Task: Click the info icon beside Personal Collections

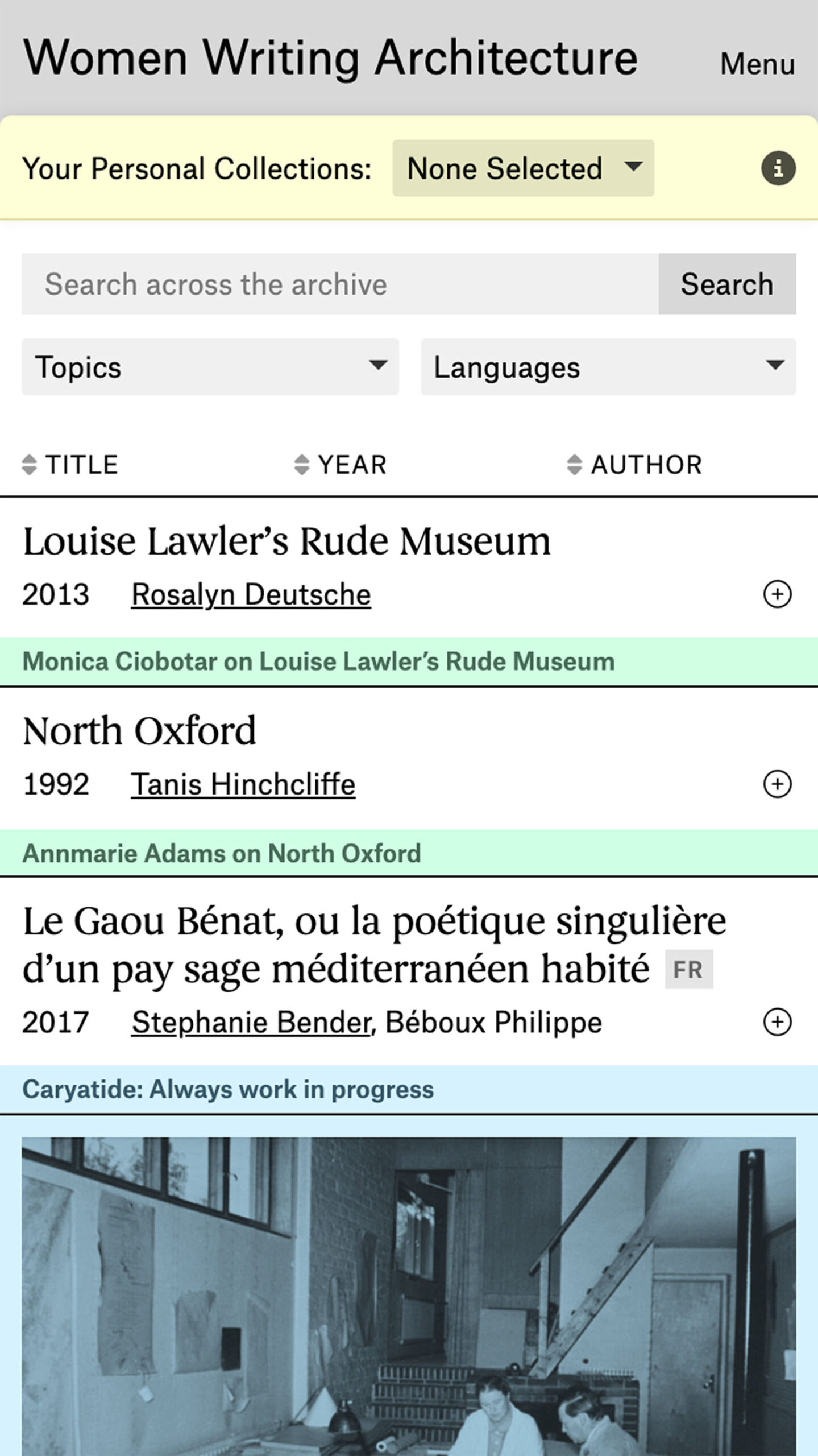Action: (778, 168)
